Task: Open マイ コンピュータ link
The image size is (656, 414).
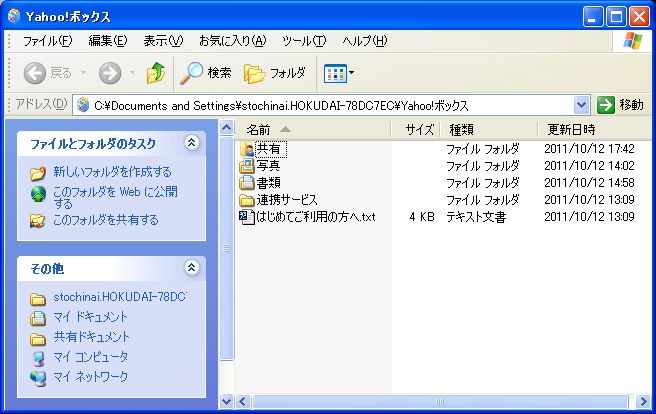Action: coord(90,357)
